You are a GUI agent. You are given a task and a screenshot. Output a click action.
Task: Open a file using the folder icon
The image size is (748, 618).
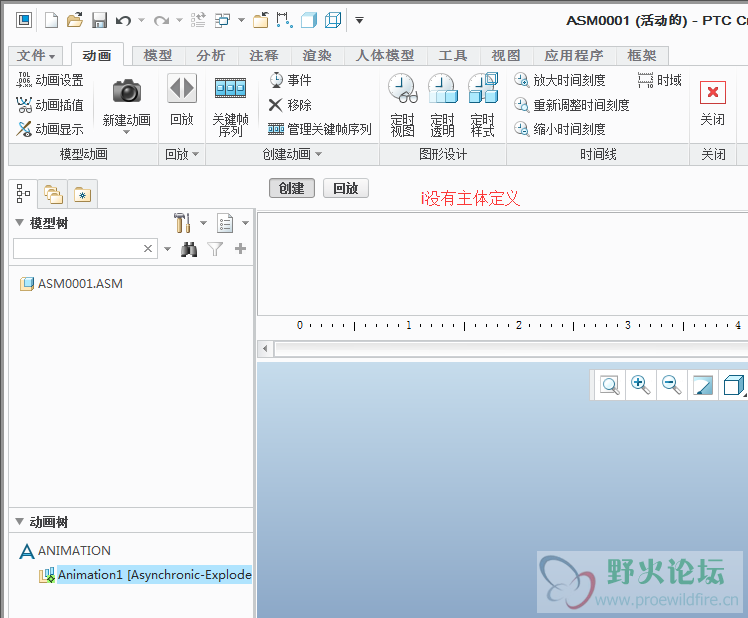coord(74,20)
